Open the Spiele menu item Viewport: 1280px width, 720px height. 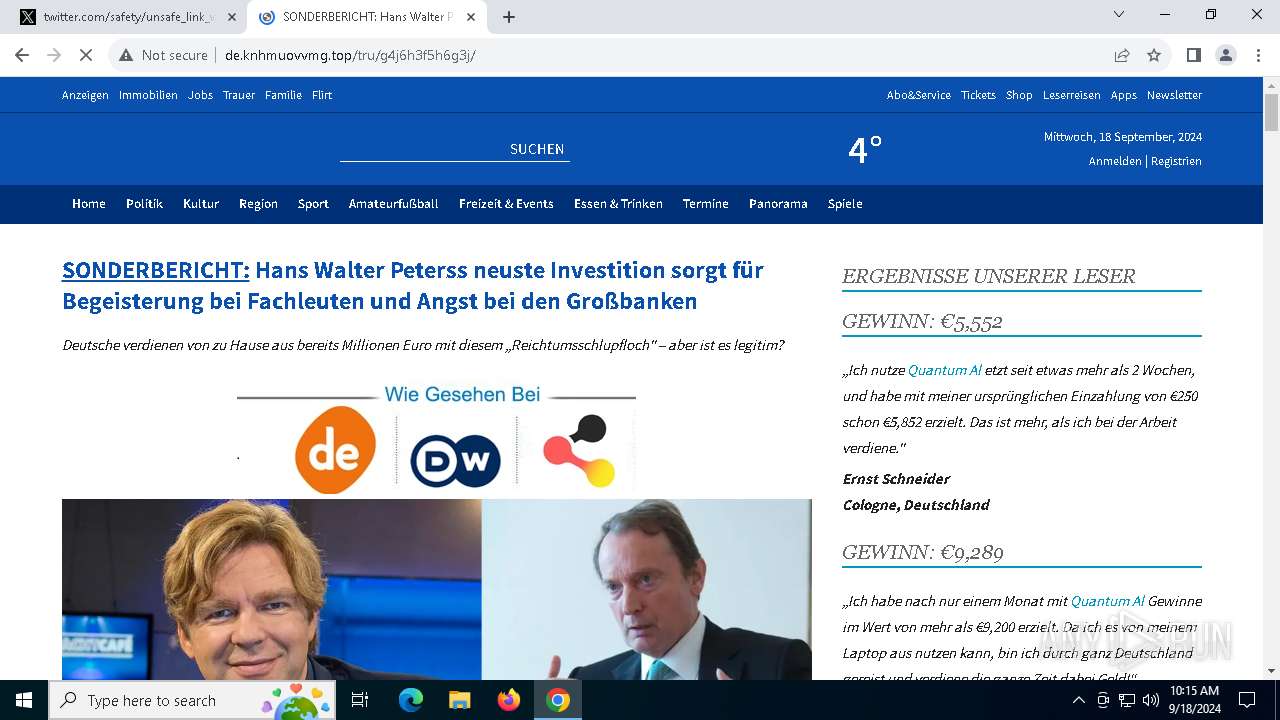(x=845, y=203)
